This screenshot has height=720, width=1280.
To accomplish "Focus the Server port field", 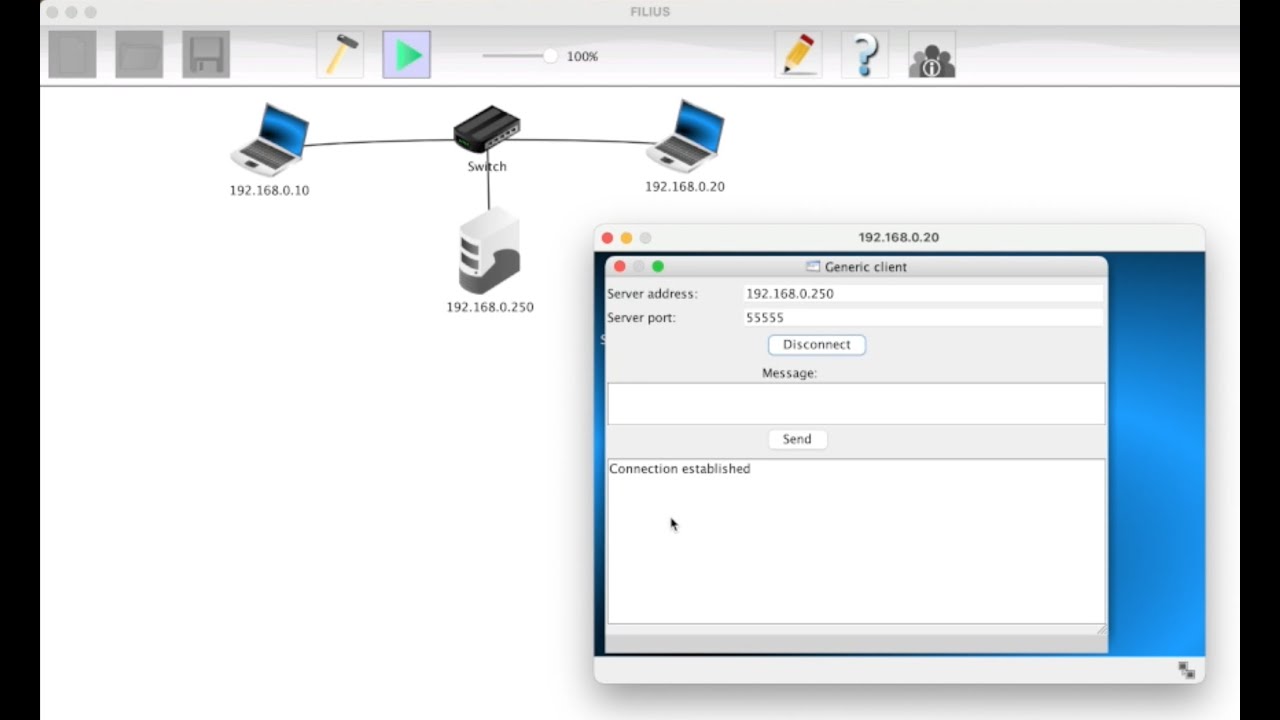I will point(923,318).
